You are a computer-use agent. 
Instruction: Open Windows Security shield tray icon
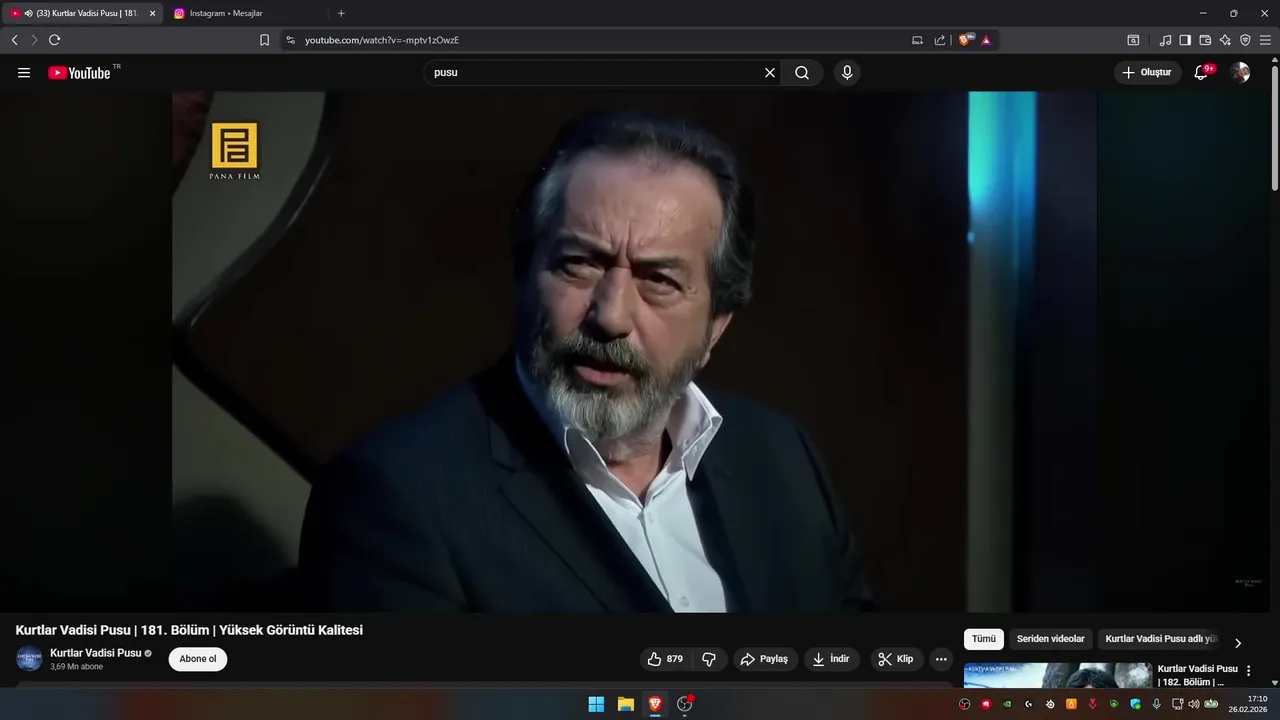(x=1135, y=704)
